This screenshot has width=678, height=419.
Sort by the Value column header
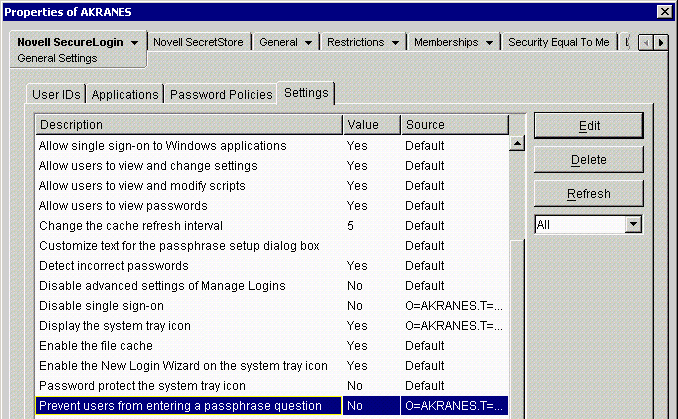pyautogui.click(x=372, y=125)
